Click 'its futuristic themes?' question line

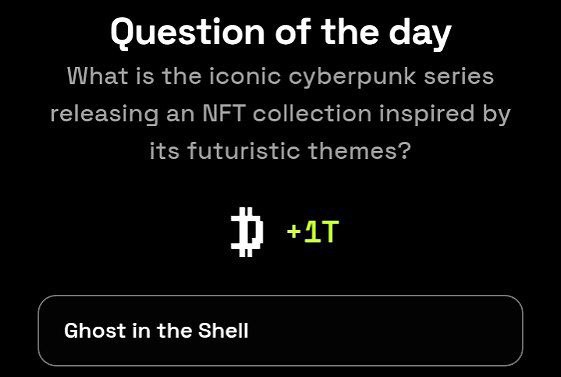tap(280, 151)
